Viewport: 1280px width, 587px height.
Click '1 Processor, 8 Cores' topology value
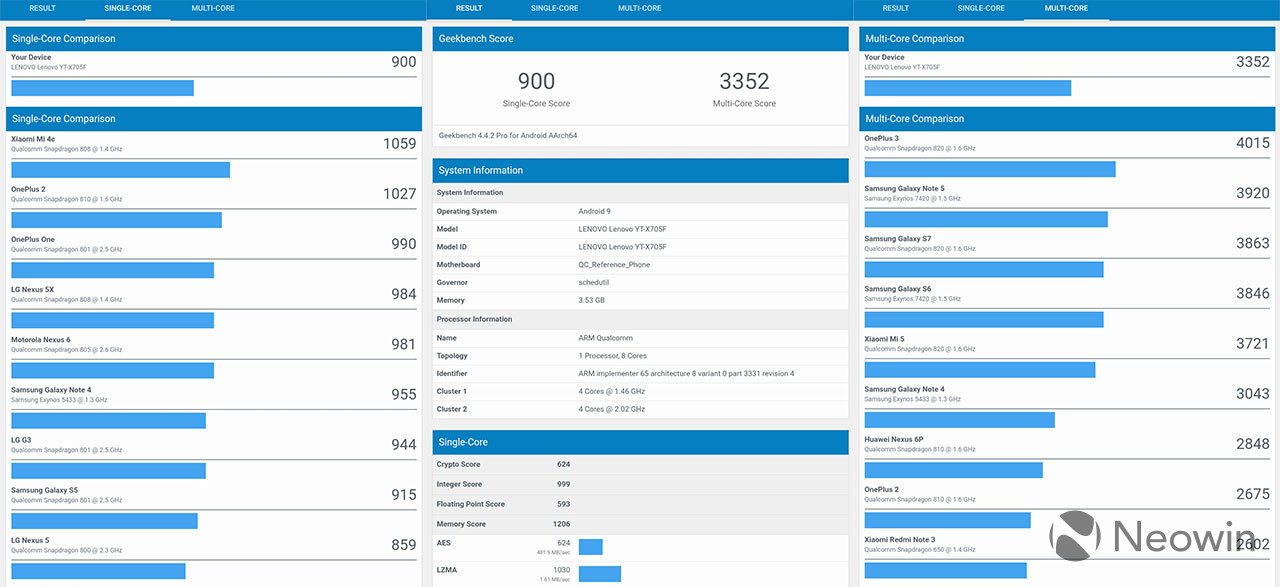613,356
